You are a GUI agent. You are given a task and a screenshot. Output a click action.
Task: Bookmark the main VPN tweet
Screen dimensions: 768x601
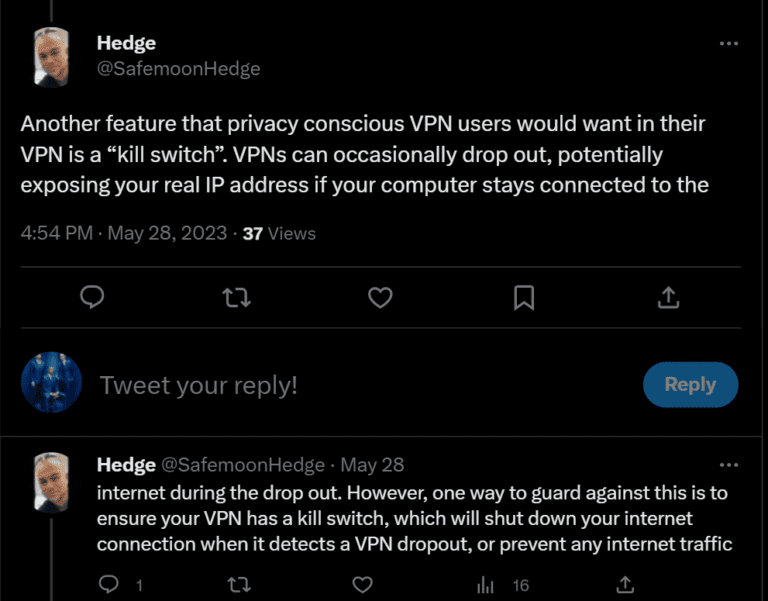524,297
